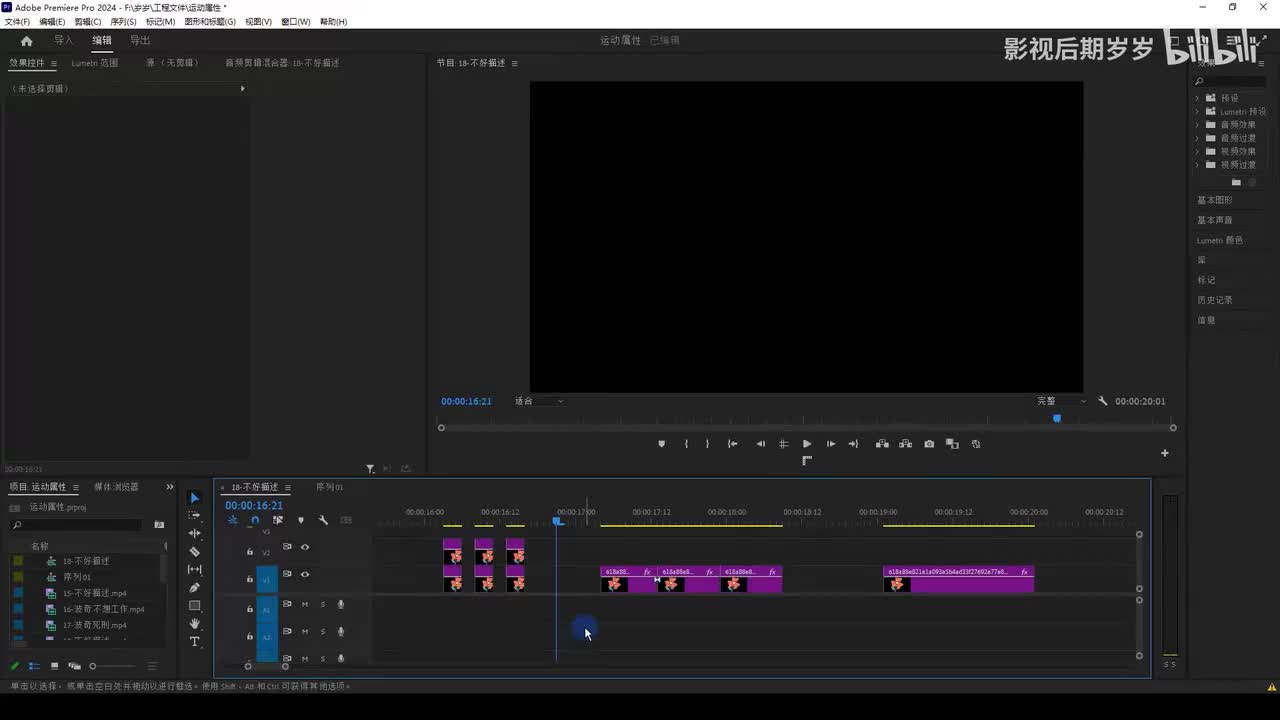Expand the 音频效果 folder
1280x720 pixels.
click(1198, 125)
